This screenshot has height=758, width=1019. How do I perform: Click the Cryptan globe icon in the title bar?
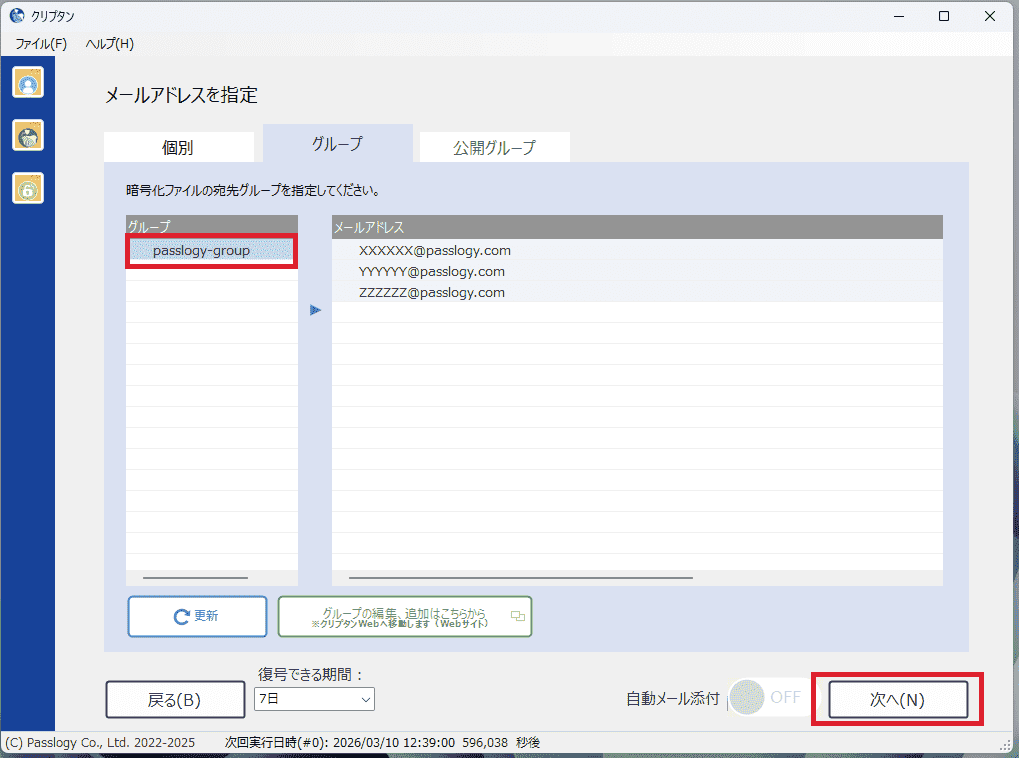pyautogui.click(x=16, y=16)
